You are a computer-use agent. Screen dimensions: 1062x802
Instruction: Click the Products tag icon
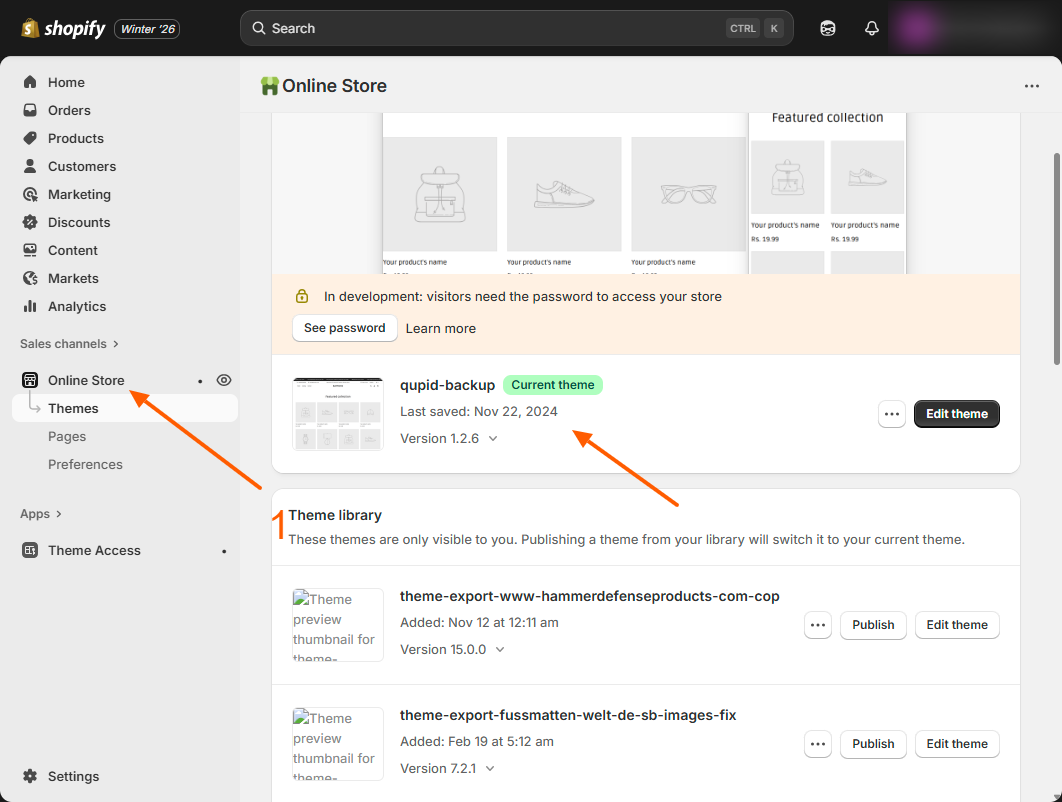point(30,138)
